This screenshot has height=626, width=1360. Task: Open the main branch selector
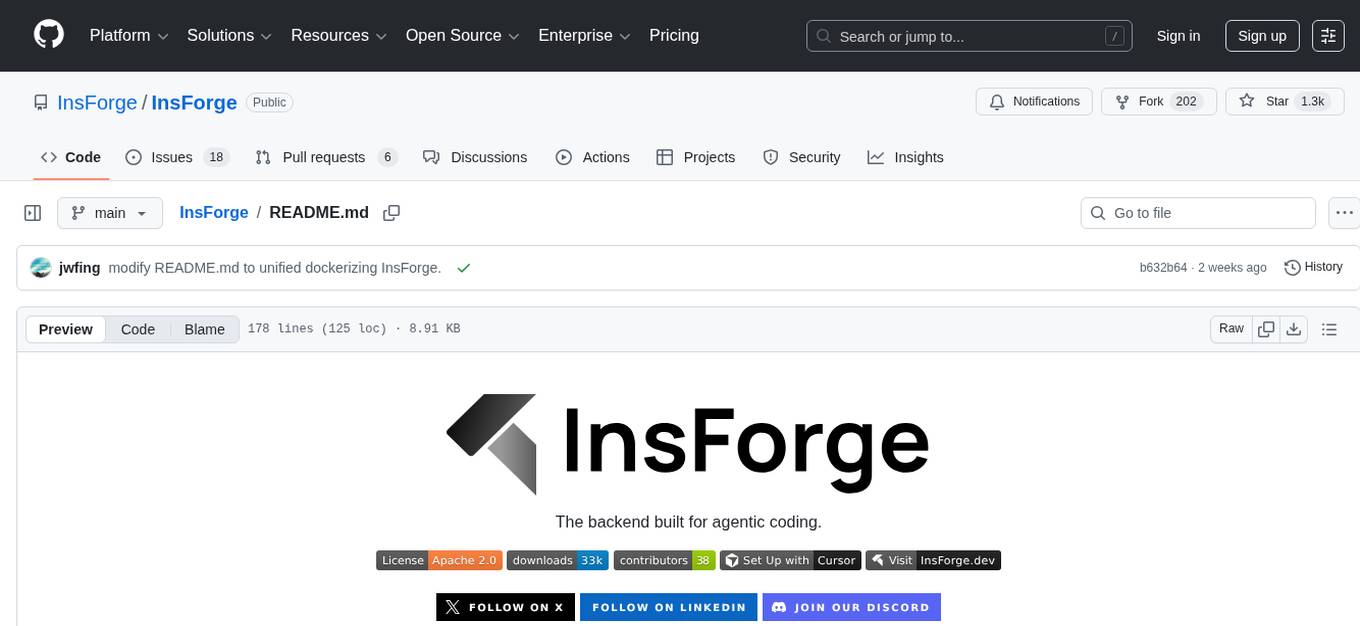pyautogui.click(x=110, y=212)
